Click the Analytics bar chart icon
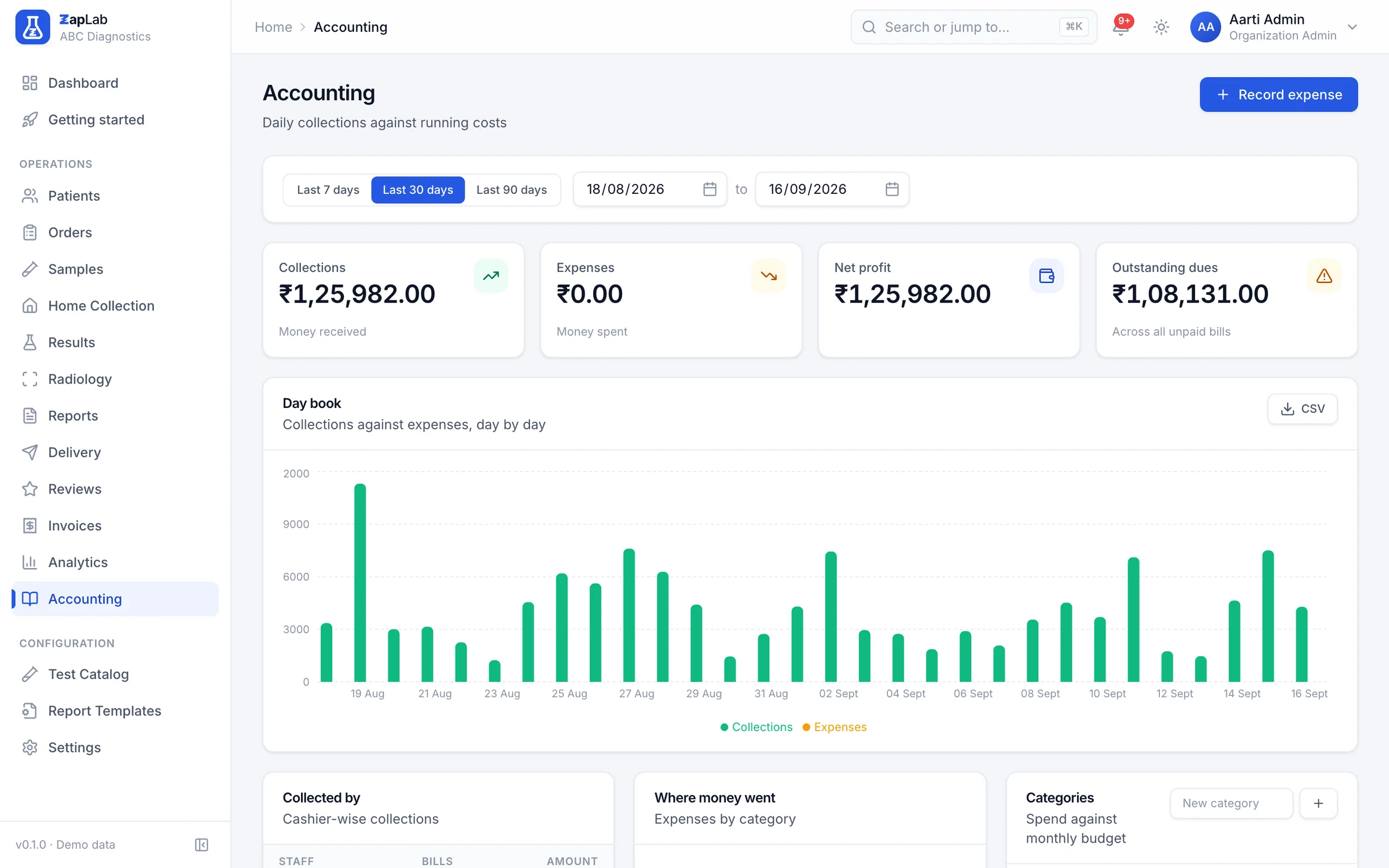 coord(30,562)
